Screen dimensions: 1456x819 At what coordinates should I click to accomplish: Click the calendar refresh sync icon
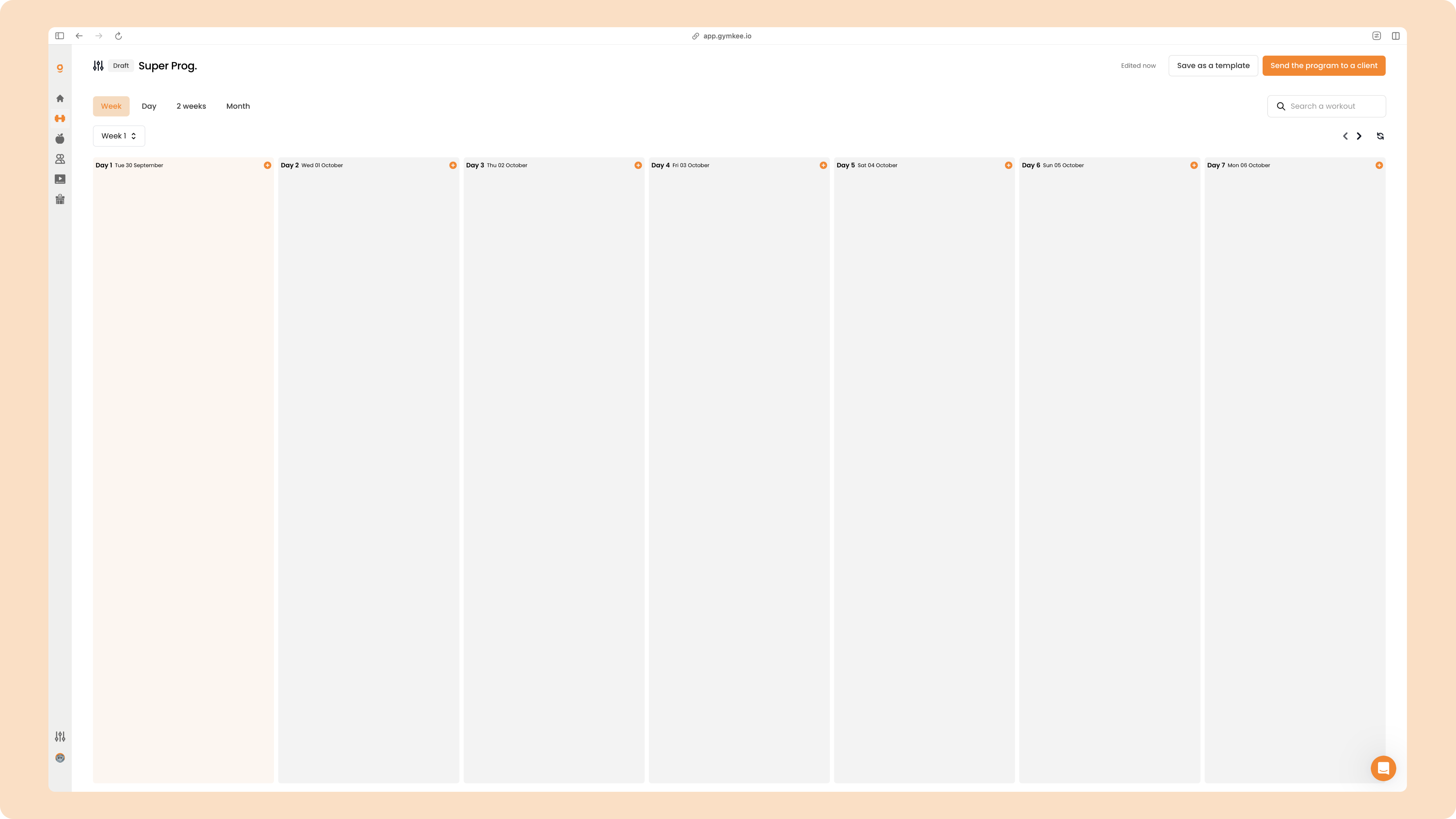tap(1380, 136)
